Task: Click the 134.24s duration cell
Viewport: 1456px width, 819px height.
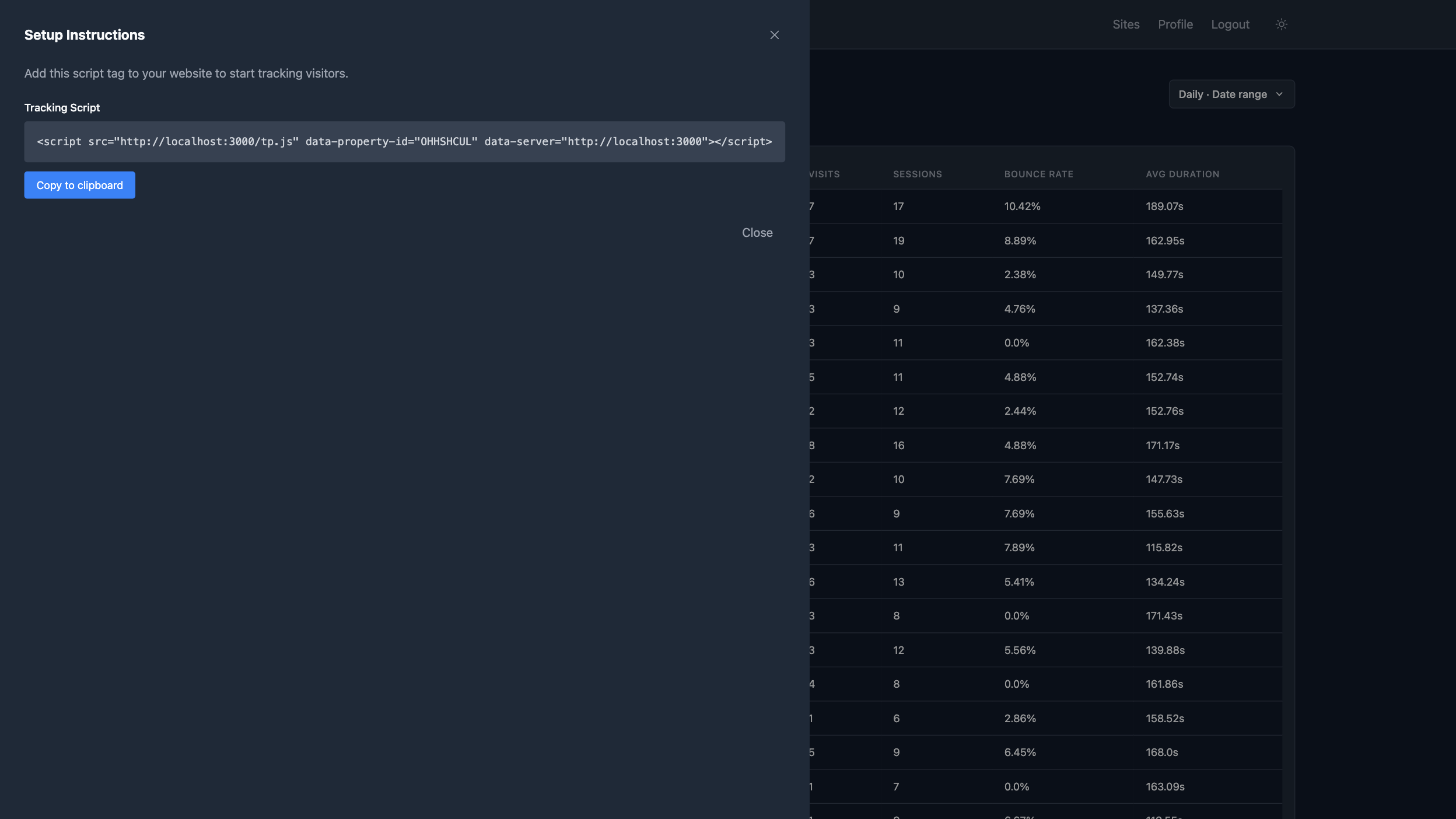Action: [1165, 582]
